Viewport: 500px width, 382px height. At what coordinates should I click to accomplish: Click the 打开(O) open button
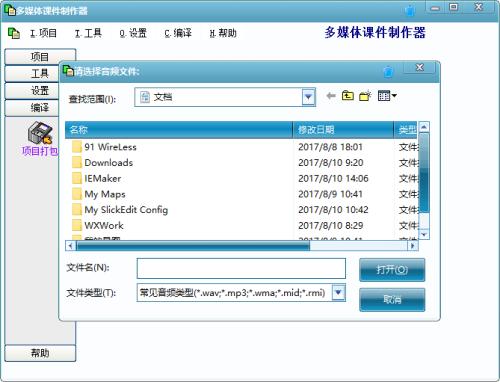click(392, 270)
